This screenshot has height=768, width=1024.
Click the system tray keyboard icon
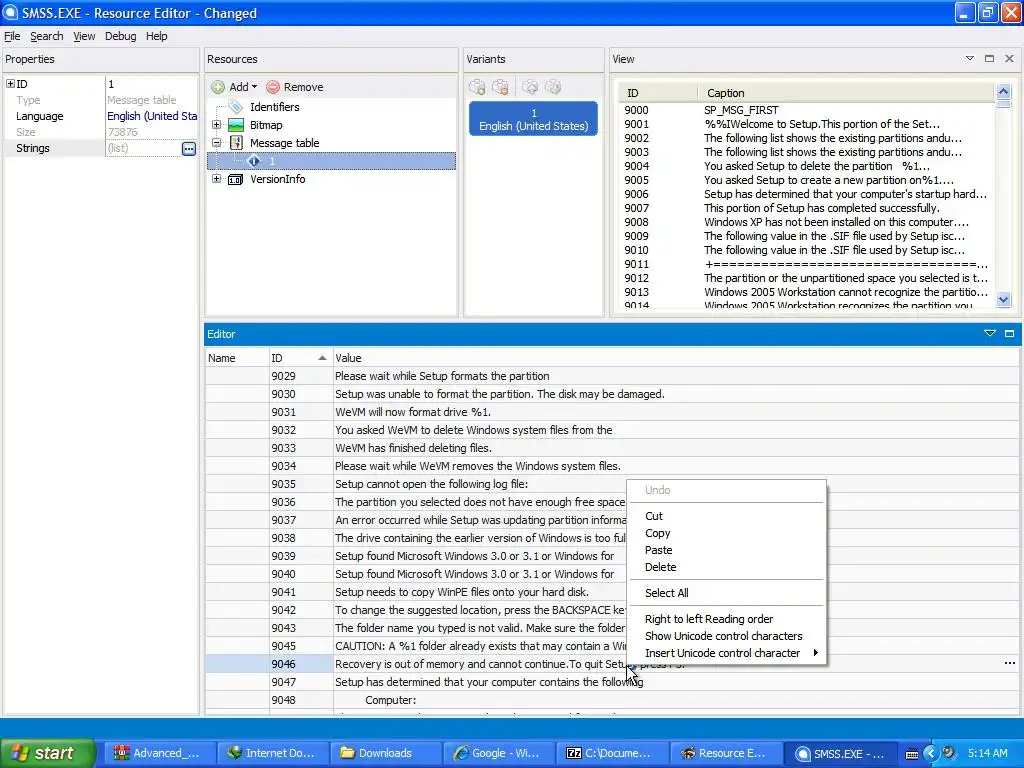pyautogui.click(x=912, y=754)
